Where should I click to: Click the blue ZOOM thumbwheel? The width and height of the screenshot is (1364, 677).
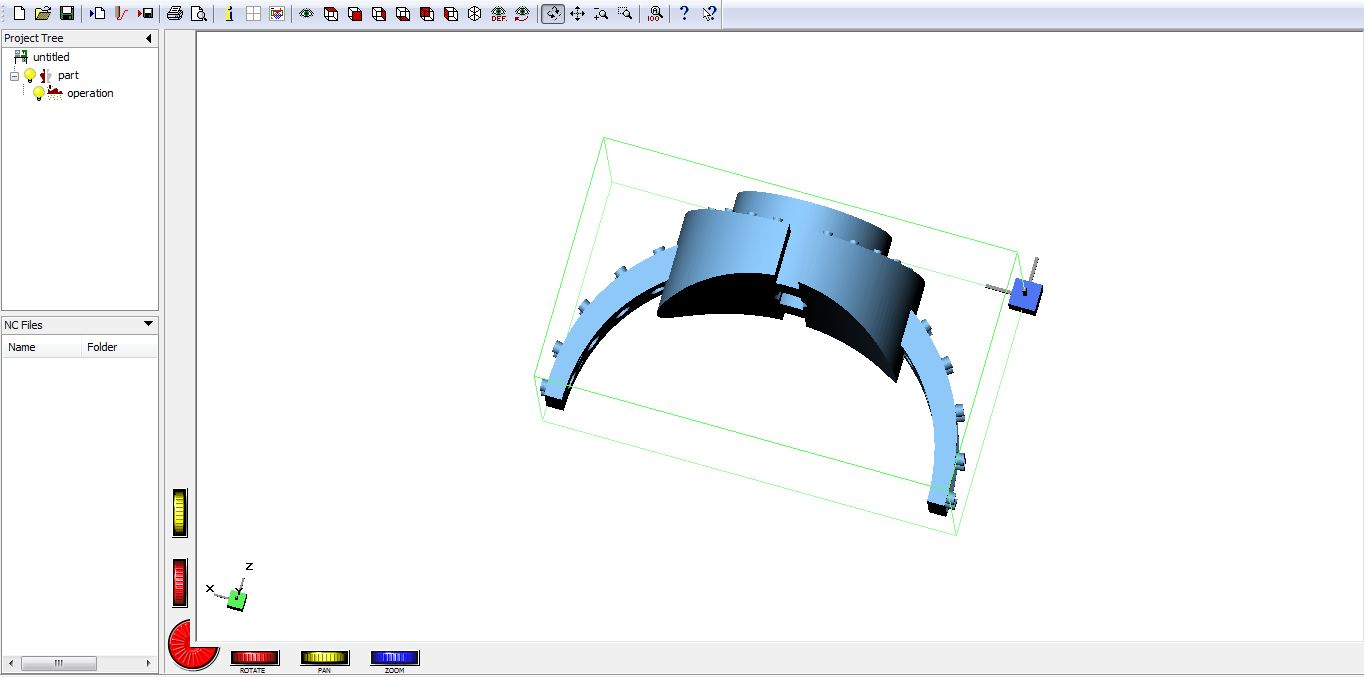click(395, 658)
